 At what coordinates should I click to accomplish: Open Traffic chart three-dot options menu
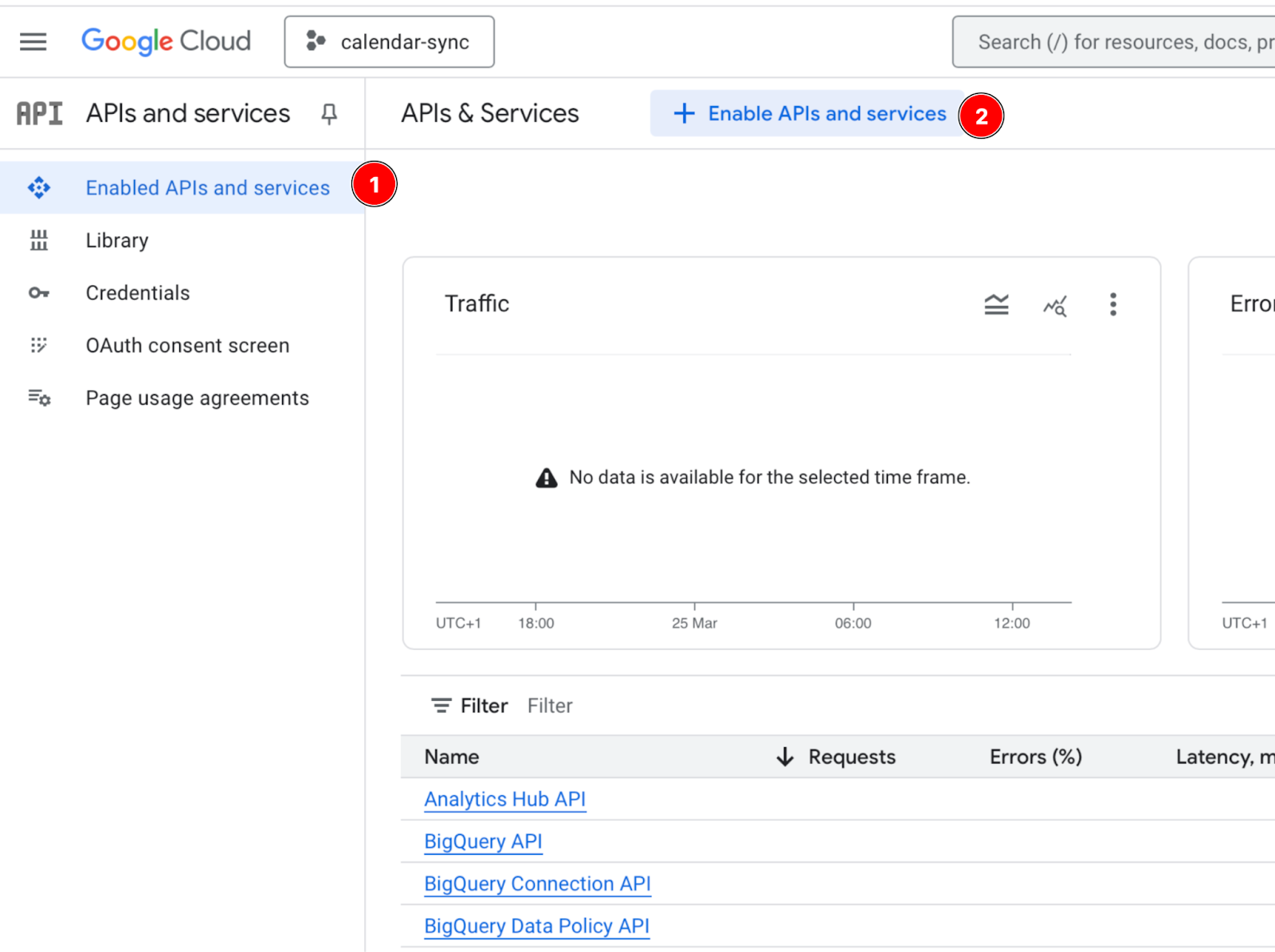click(1113, 304)
